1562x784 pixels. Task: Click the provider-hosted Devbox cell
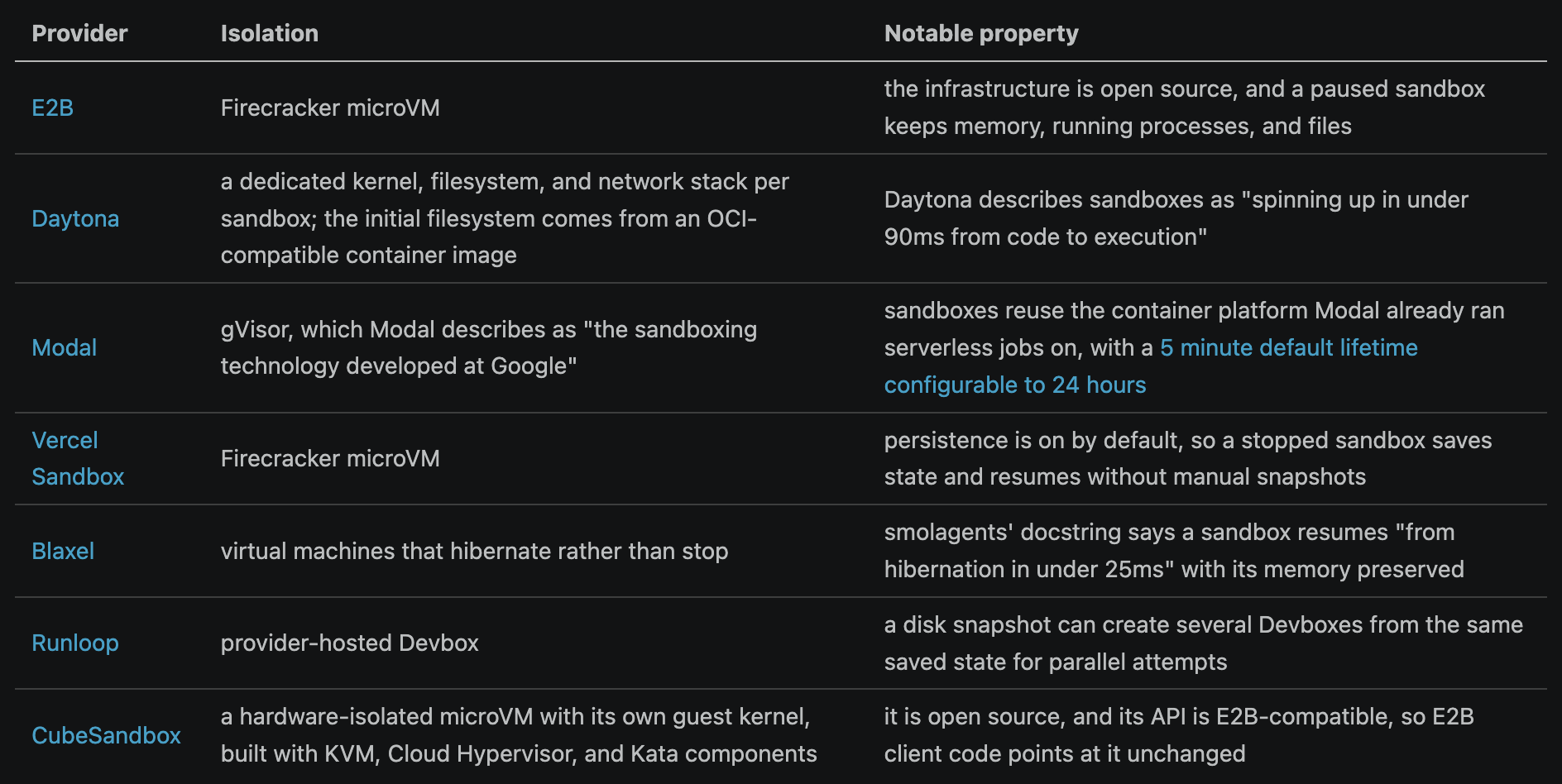tap(349, 643)
